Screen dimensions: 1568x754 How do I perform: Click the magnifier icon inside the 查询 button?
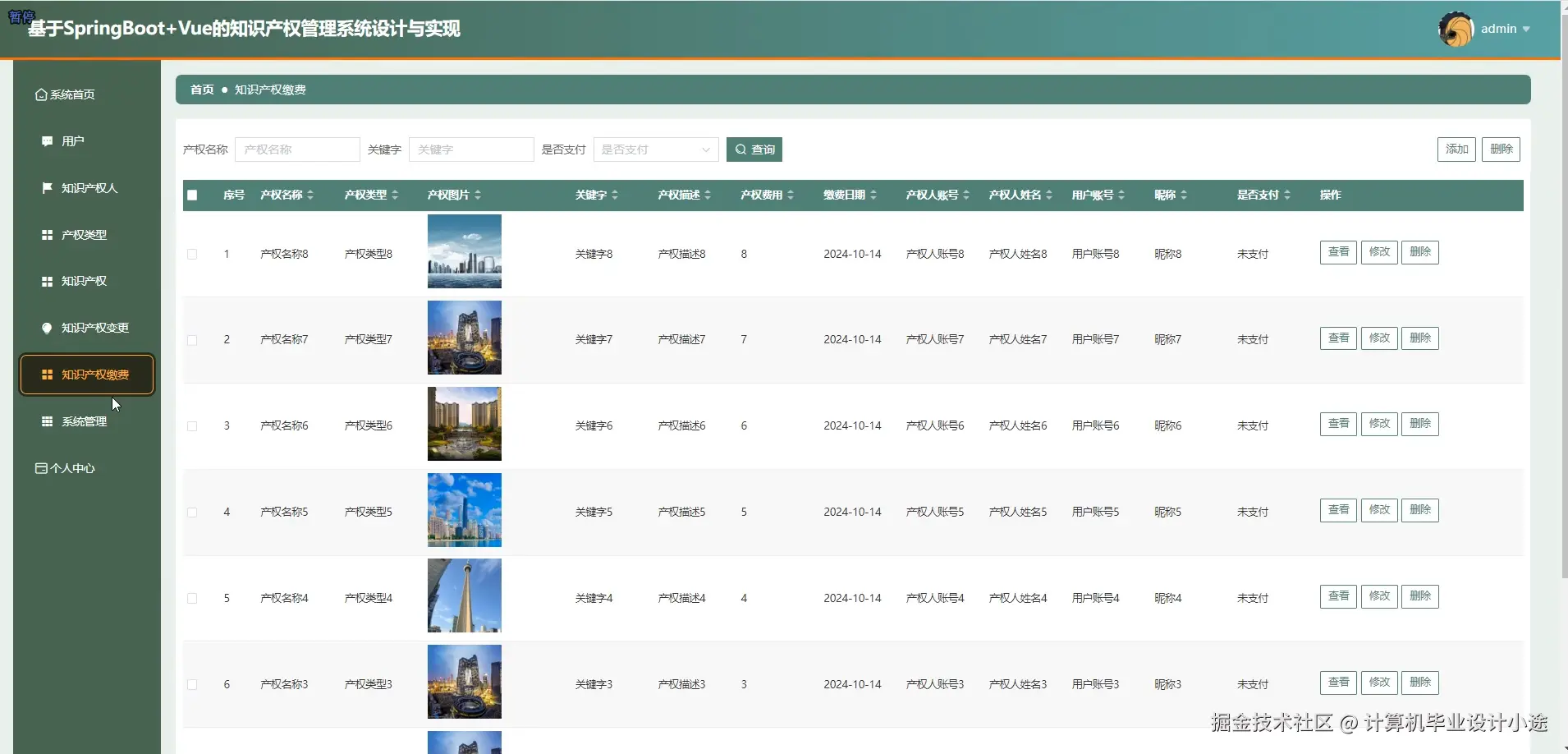point(741,149)
